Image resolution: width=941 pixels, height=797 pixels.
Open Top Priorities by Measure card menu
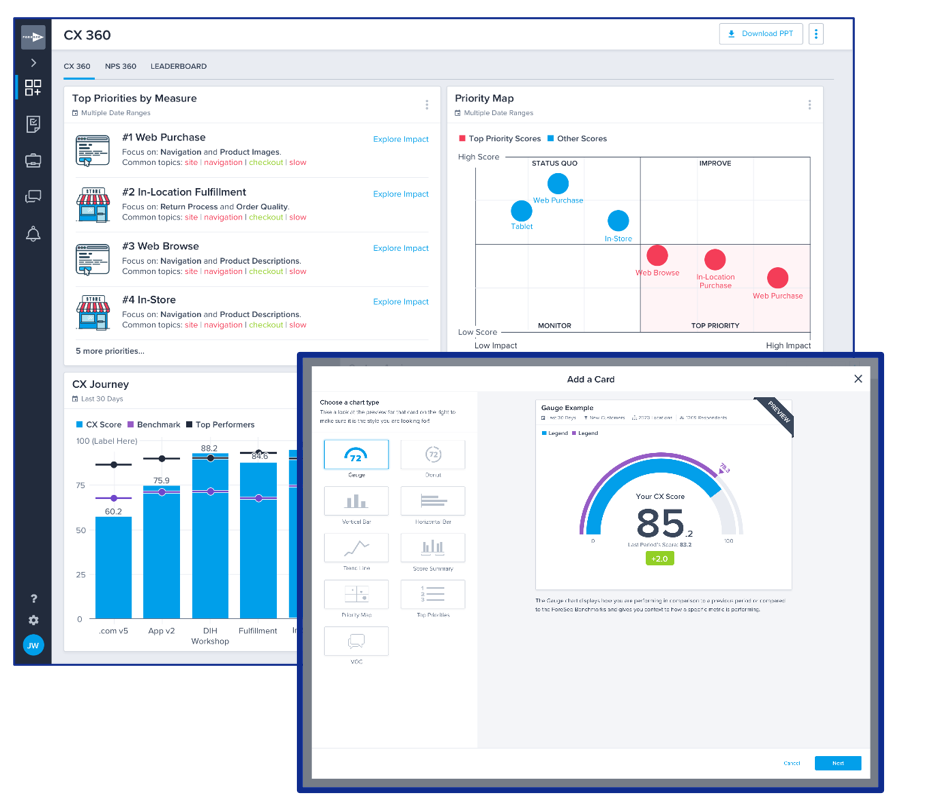coord(427,105)
